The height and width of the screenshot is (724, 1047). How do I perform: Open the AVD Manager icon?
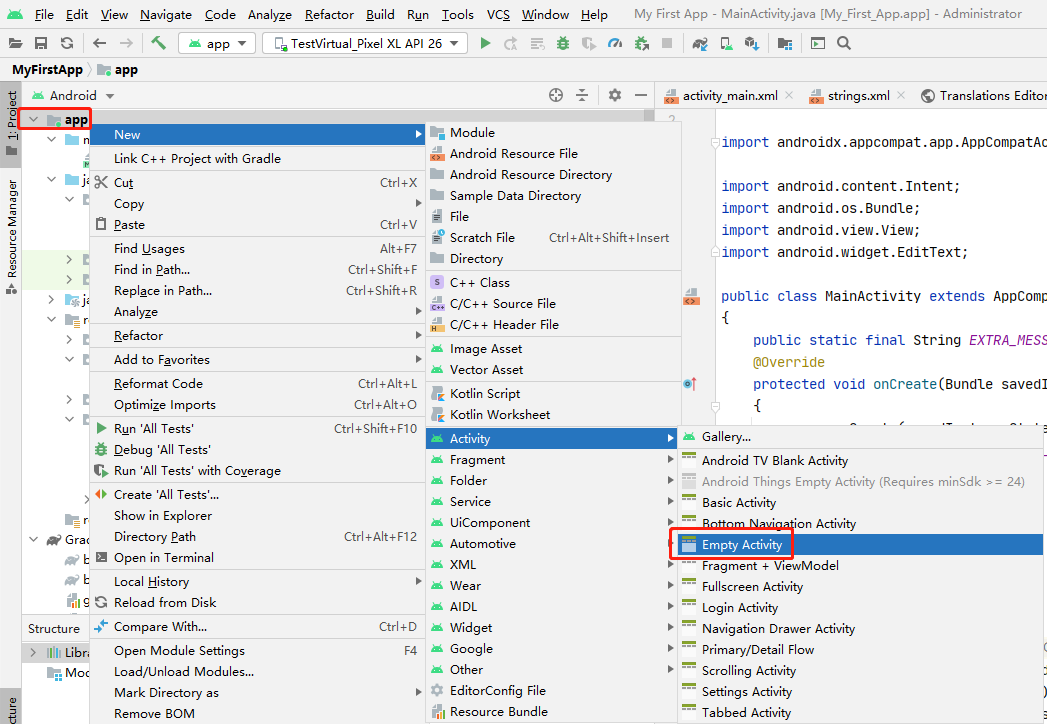tap(724, 43)
